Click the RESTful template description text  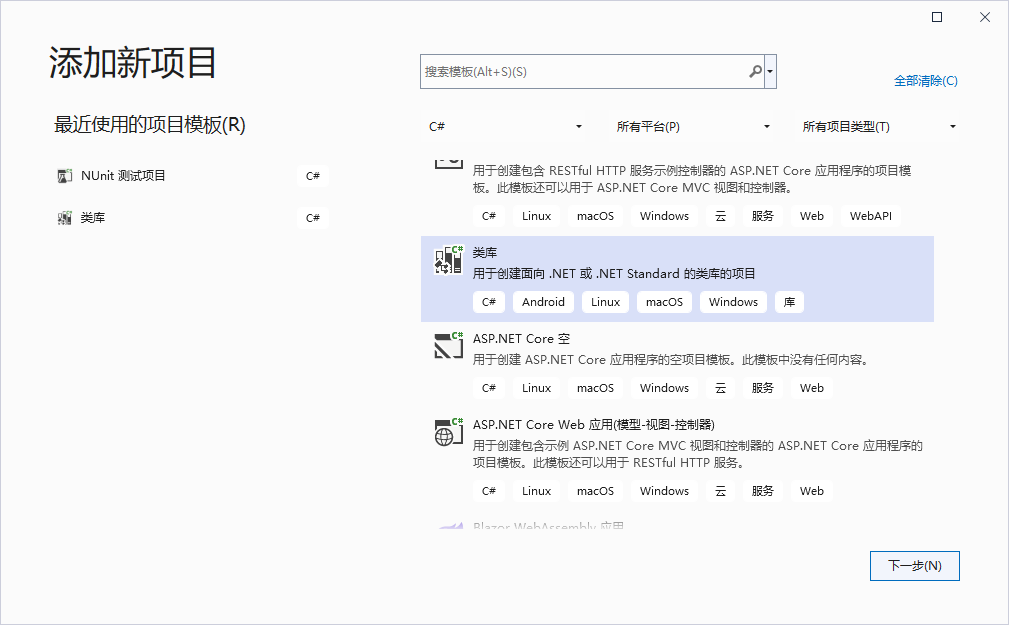coord(692,179)
